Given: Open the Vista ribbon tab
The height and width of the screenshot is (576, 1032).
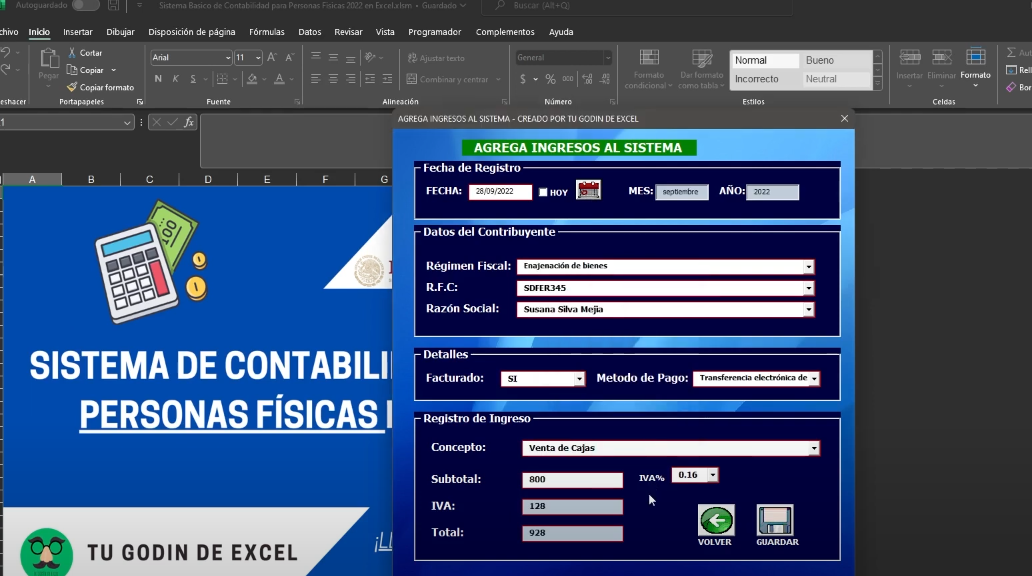Looking at the screenshot, I should [385, 32].
